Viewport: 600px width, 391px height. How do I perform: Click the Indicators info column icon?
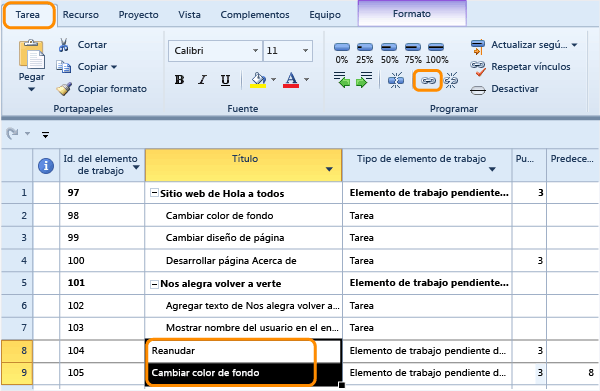pyautogui.click(x=46, y=166)
